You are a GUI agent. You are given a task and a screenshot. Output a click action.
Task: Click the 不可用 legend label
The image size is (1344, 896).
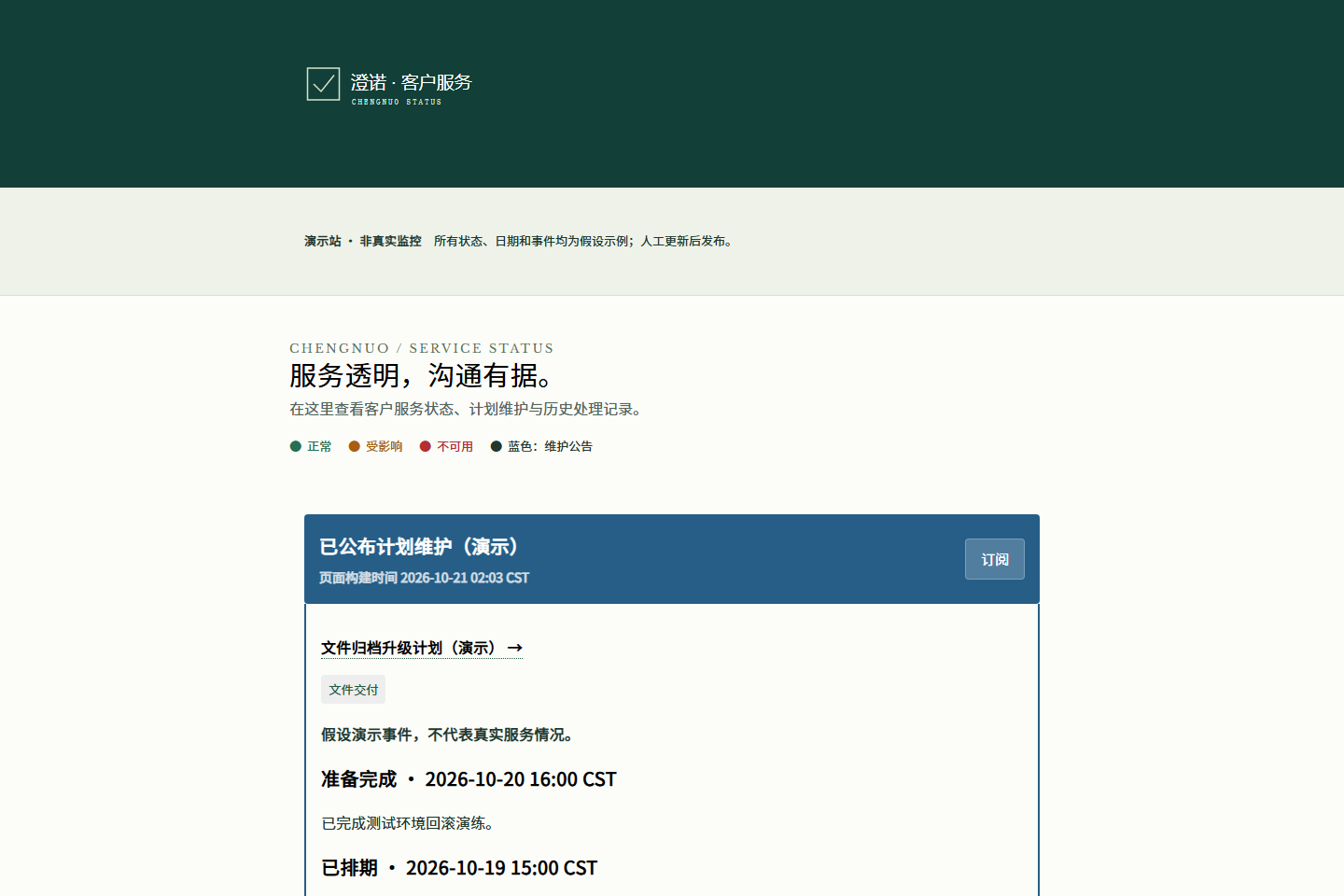click(x=455, y=446)
